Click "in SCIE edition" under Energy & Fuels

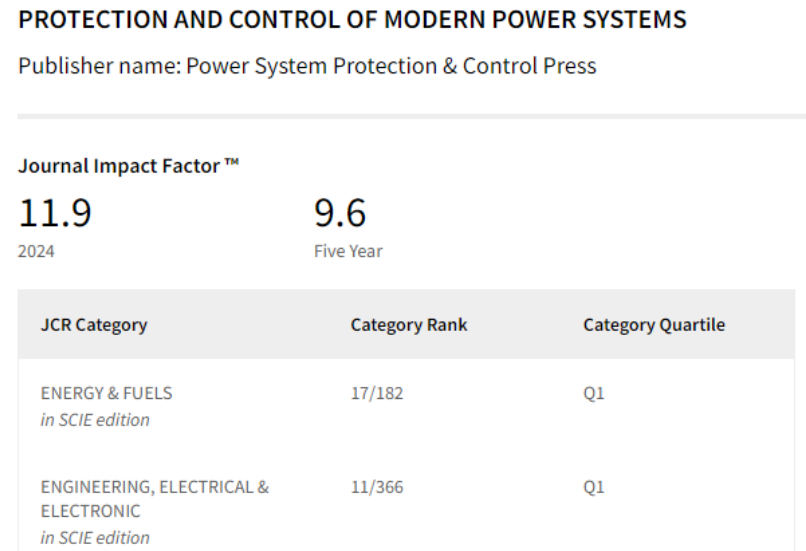(95, 420)
